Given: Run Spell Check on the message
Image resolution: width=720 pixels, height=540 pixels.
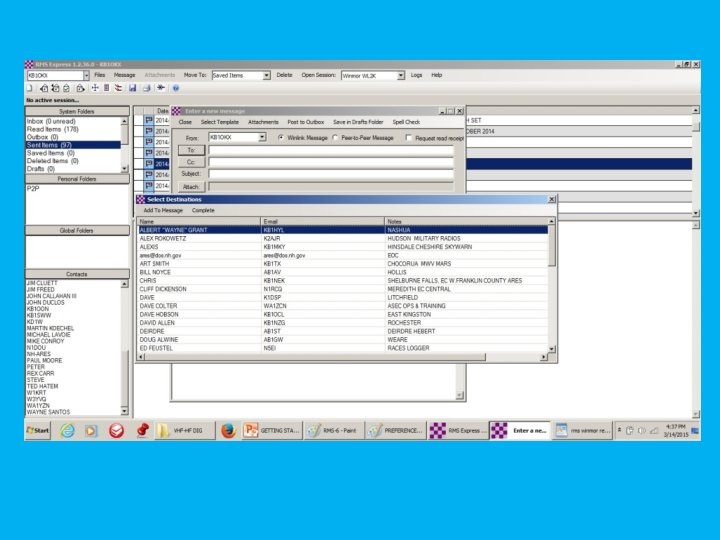Looking at the screenshot, I should [x=406, y=122].
